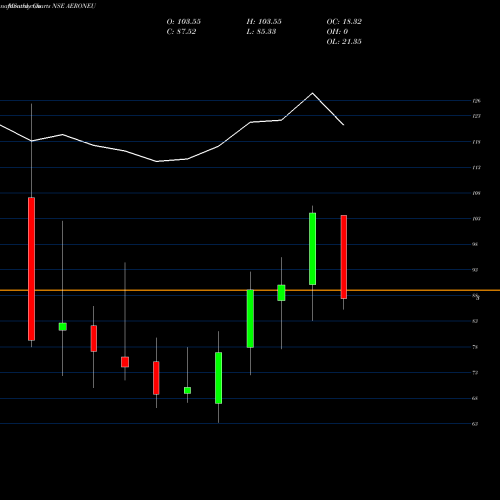
Task: Click the 98 price axis label
Action: click(x=475, y=244)
